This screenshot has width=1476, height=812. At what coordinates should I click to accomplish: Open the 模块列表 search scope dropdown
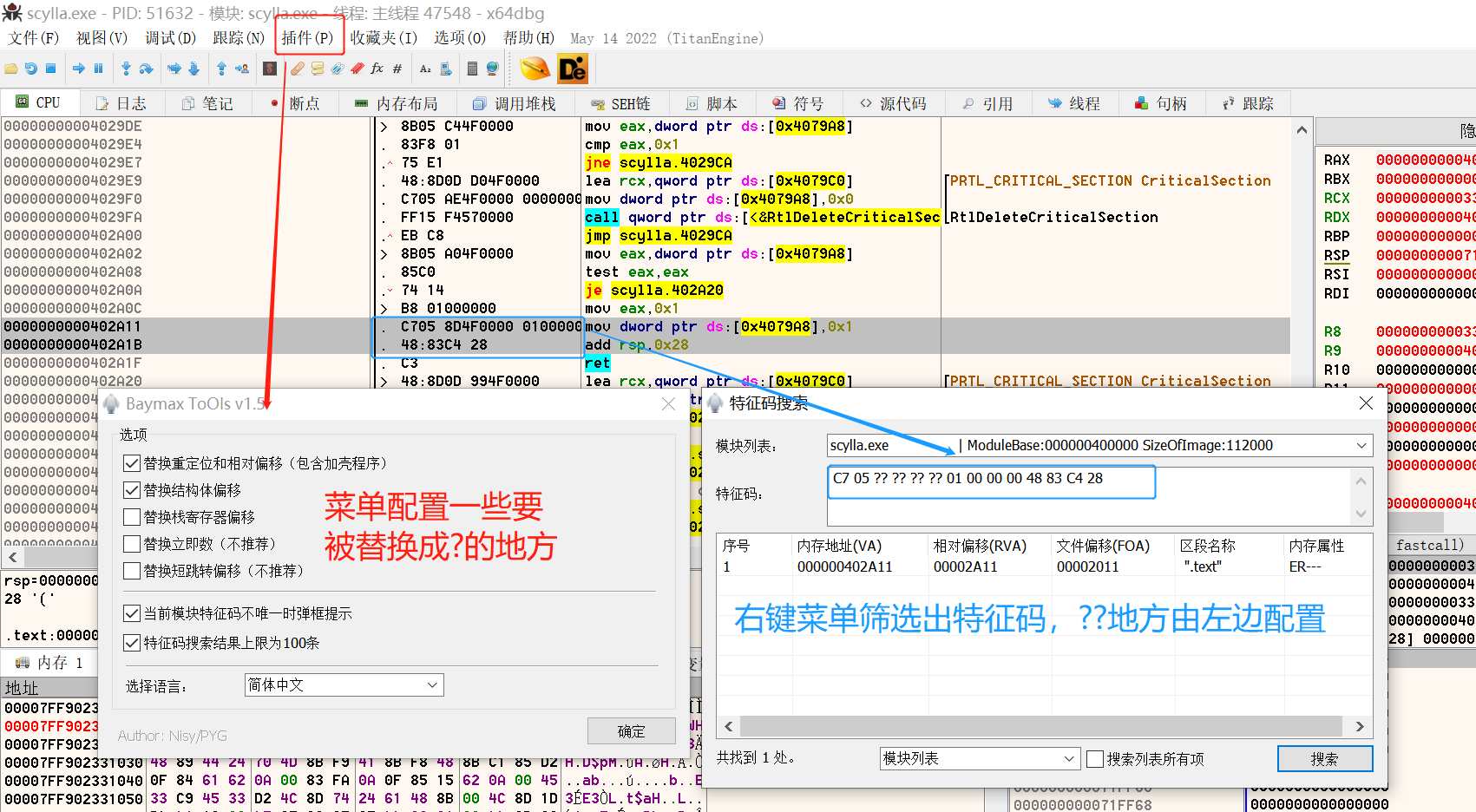coord(980,759)
